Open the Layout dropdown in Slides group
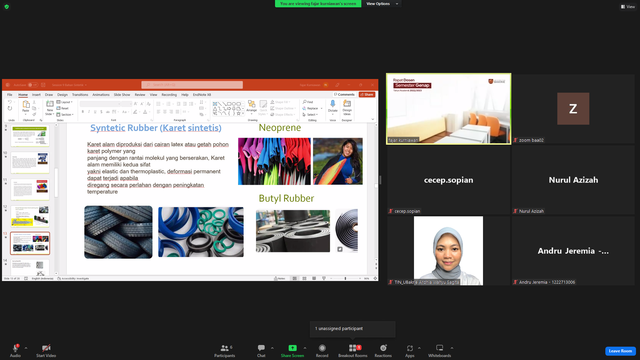Screen dimensions: 640x360 64,102
